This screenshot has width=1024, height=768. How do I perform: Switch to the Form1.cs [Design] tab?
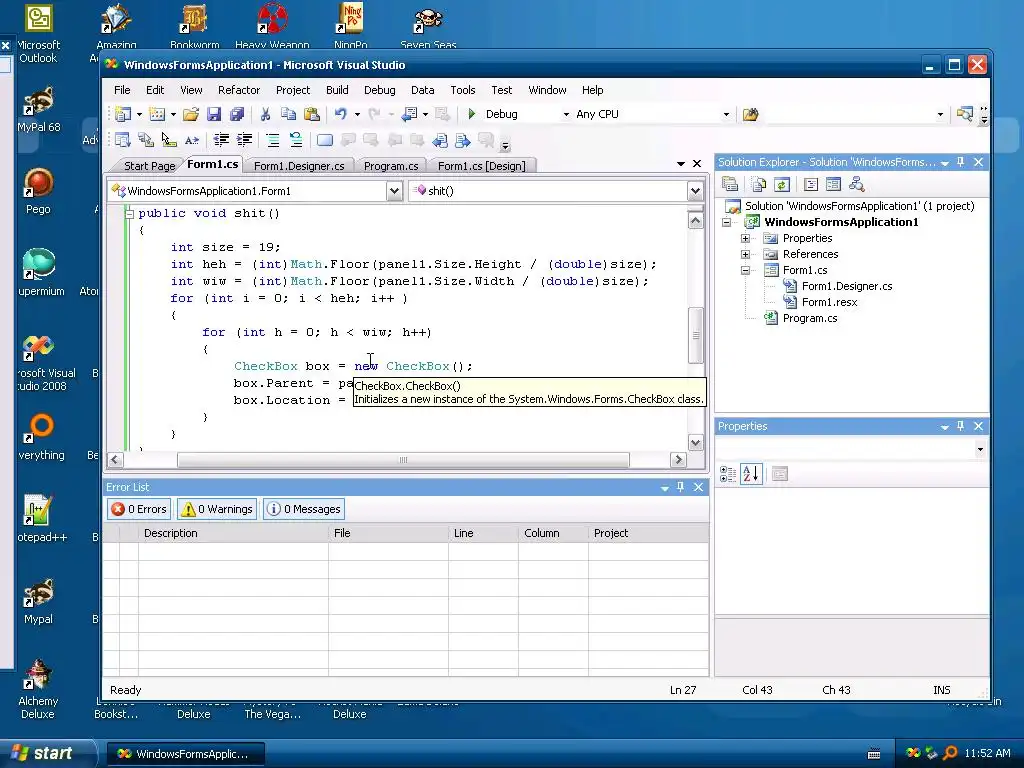pos(481,166)
